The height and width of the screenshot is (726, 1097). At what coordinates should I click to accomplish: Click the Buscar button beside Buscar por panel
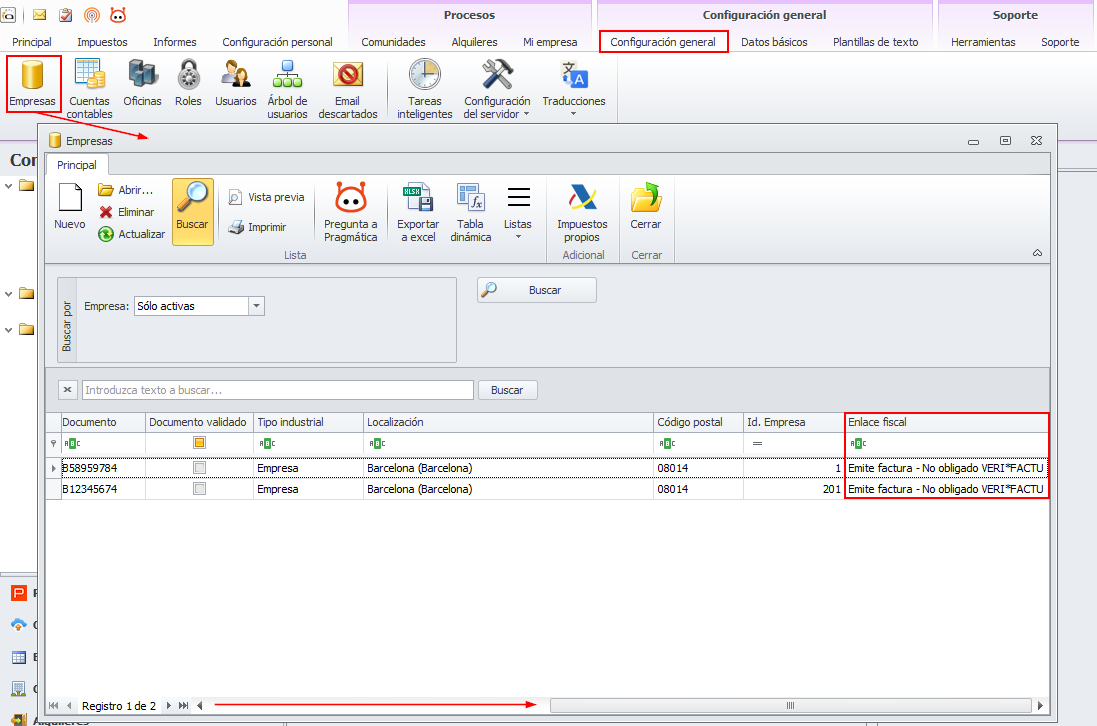[x=537, y=290]
